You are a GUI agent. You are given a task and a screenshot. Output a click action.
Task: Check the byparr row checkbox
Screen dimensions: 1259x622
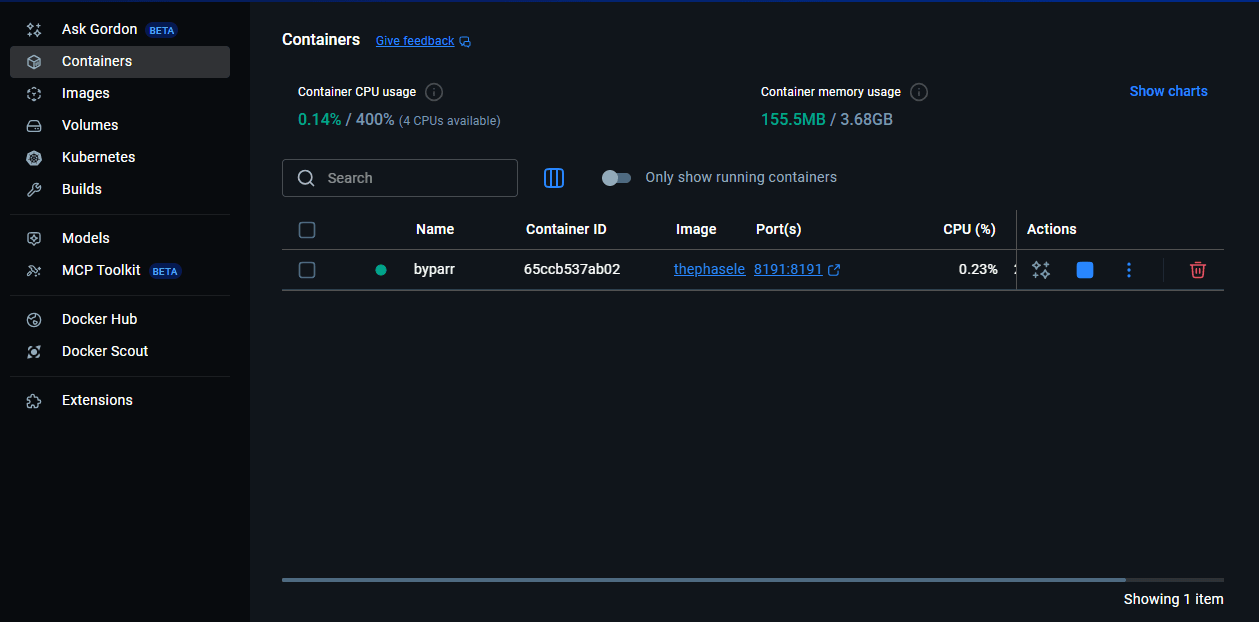(x=307, y=270)
